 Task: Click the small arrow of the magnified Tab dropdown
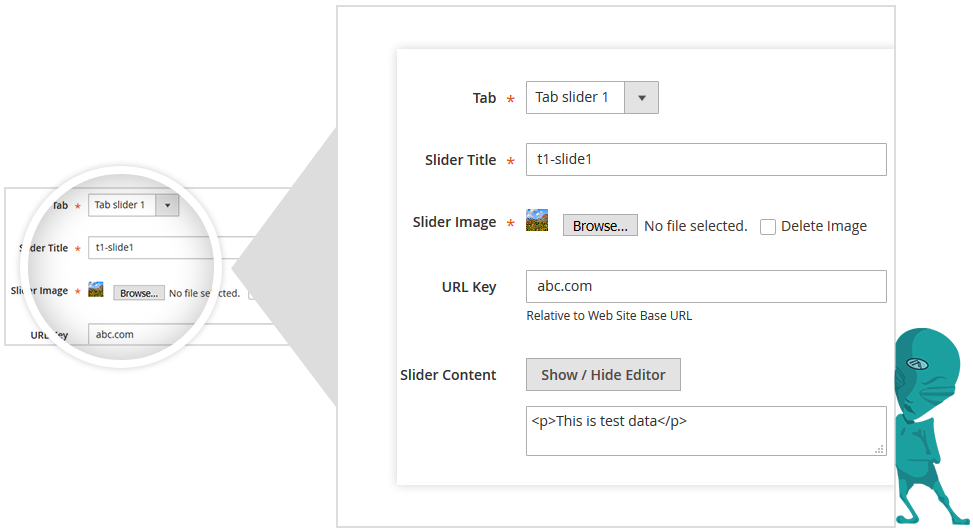pos(168,205)
